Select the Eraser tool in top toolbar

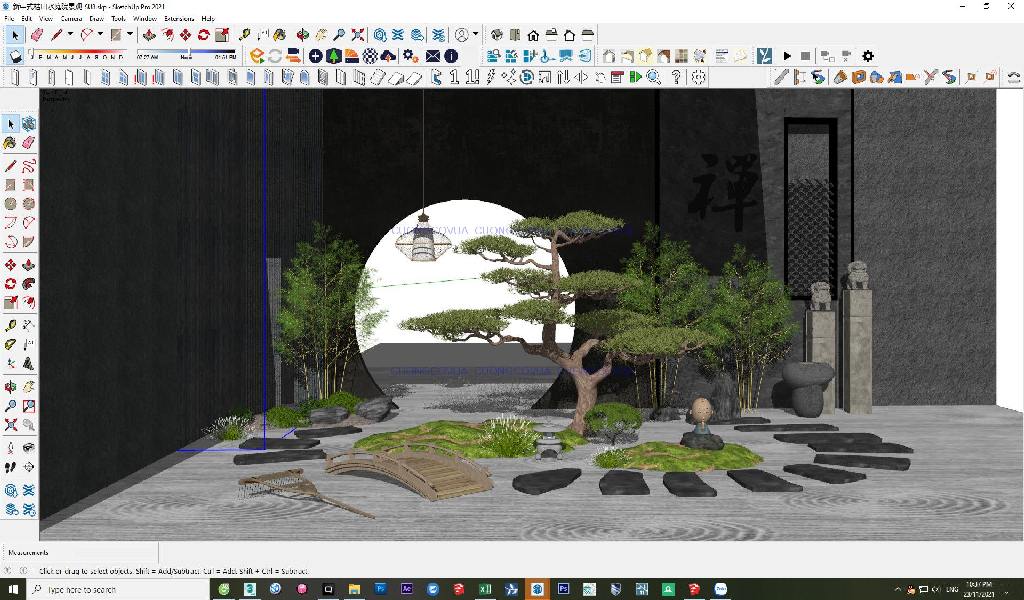click(x=37, y=35)
